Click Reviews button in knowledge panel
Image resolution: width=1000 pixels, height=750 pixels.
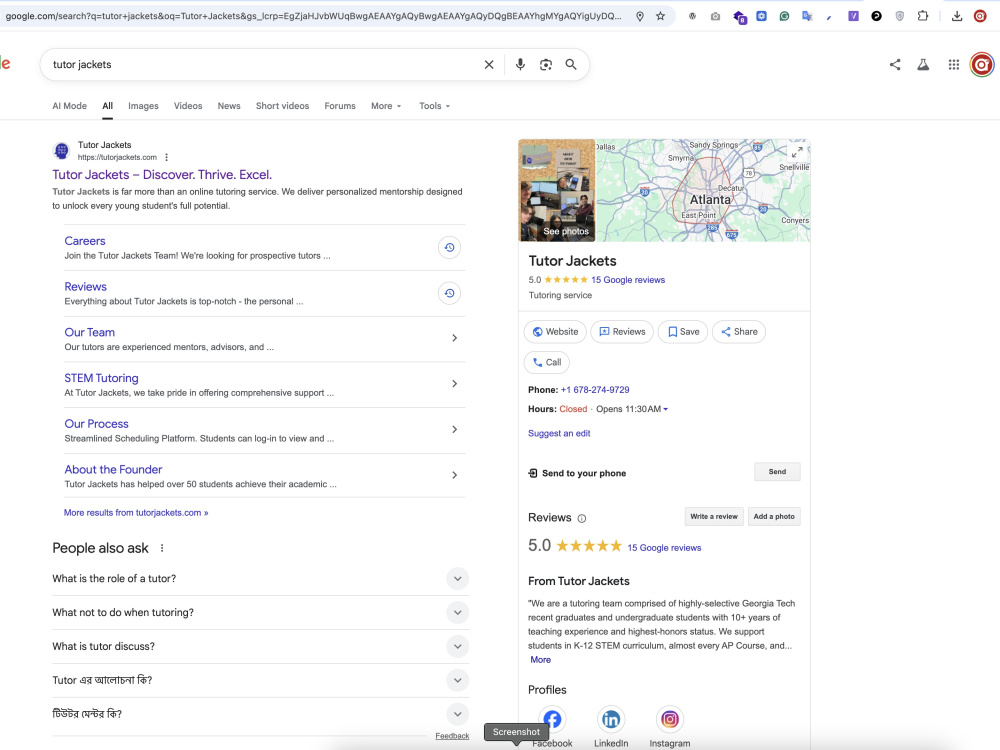pos(622,332)
